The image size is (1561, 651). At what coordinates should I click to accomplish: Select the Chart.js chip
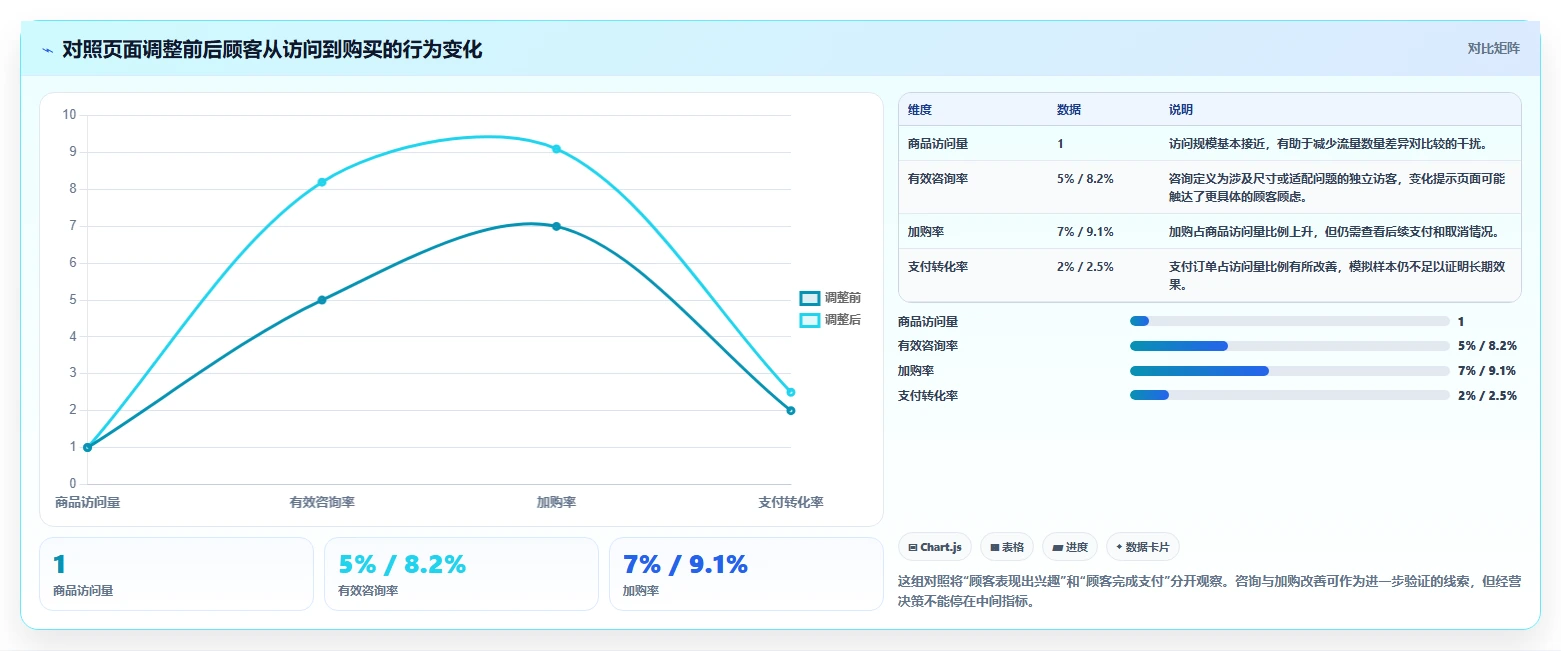pyautogui.click(x=935, y=547)
